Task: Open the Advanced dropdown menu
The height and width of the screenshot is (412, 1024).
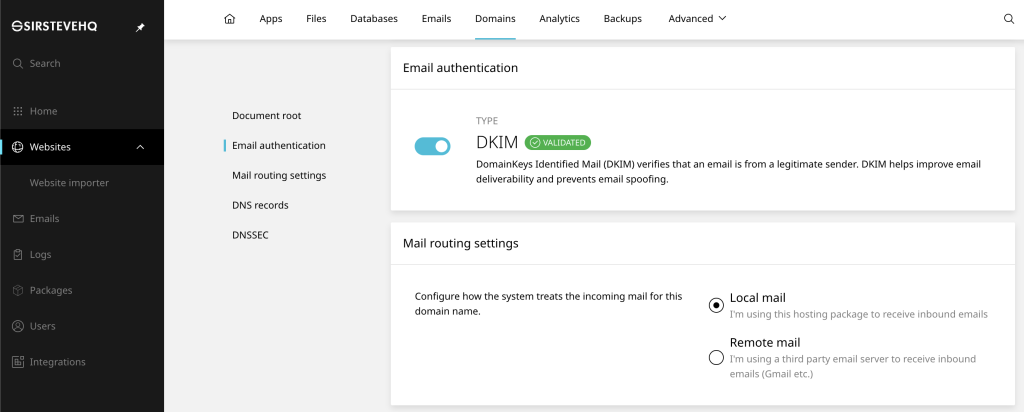Action: click(697, 18)
